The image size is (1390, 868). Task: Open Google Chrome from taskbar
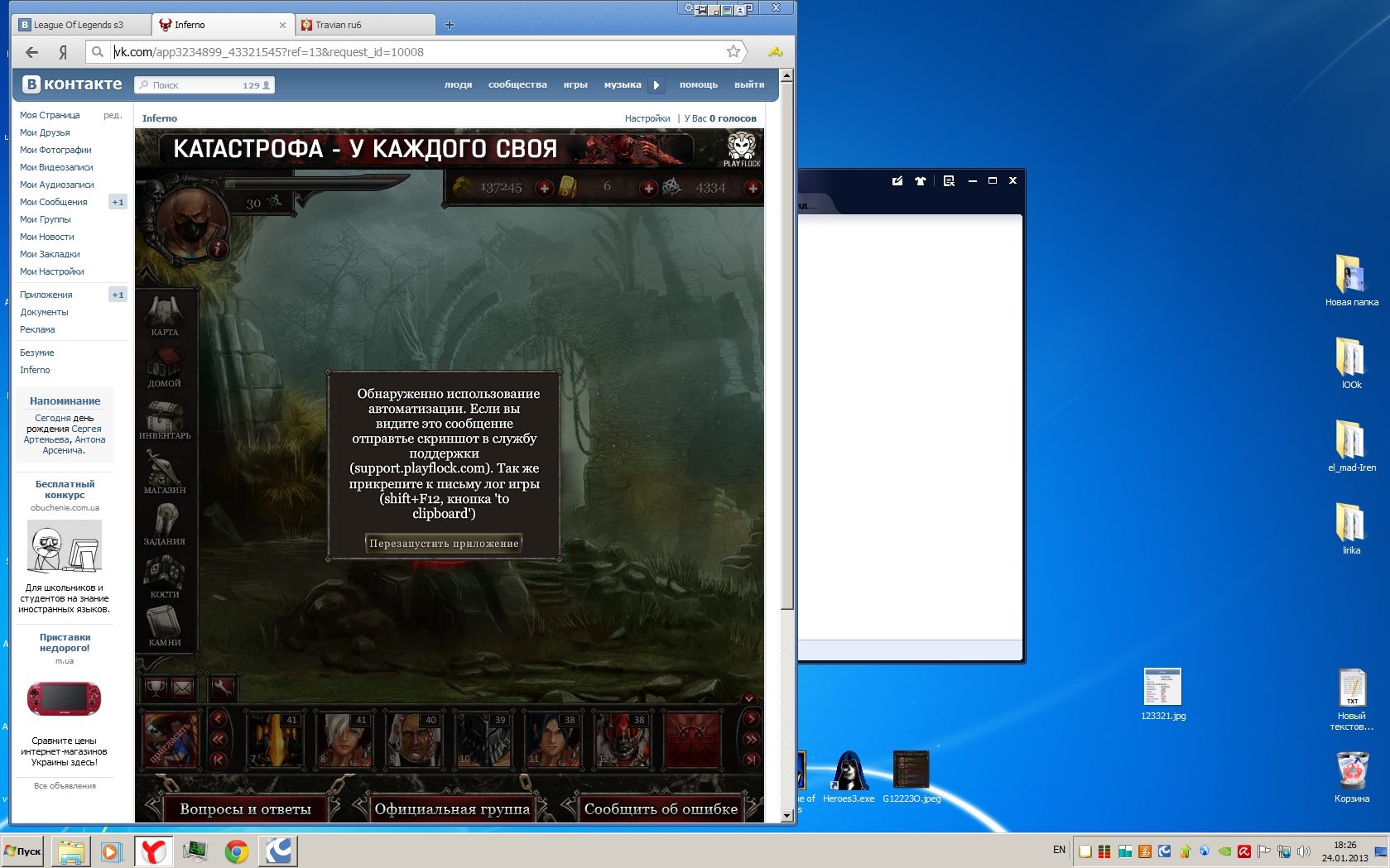pos(237,851)
